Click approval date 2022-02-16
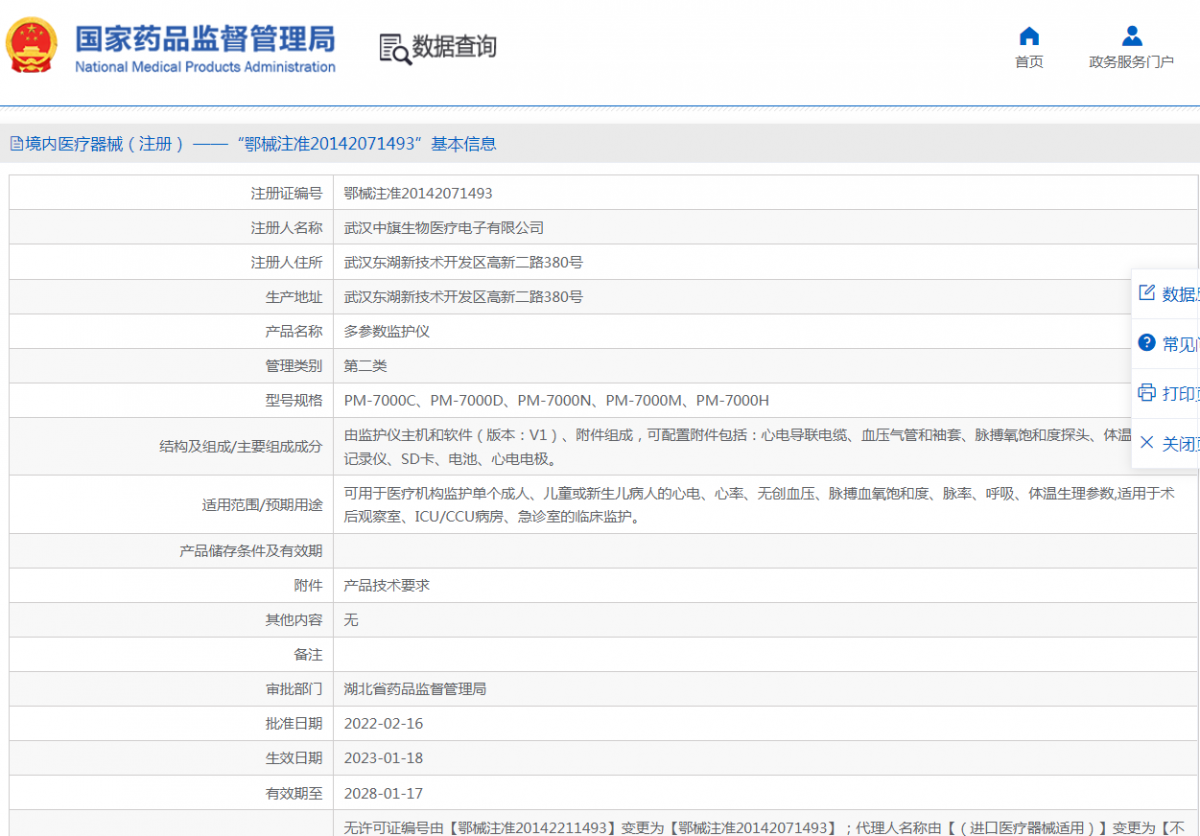This screenshot has width=1200, height=836. (383, 723)
